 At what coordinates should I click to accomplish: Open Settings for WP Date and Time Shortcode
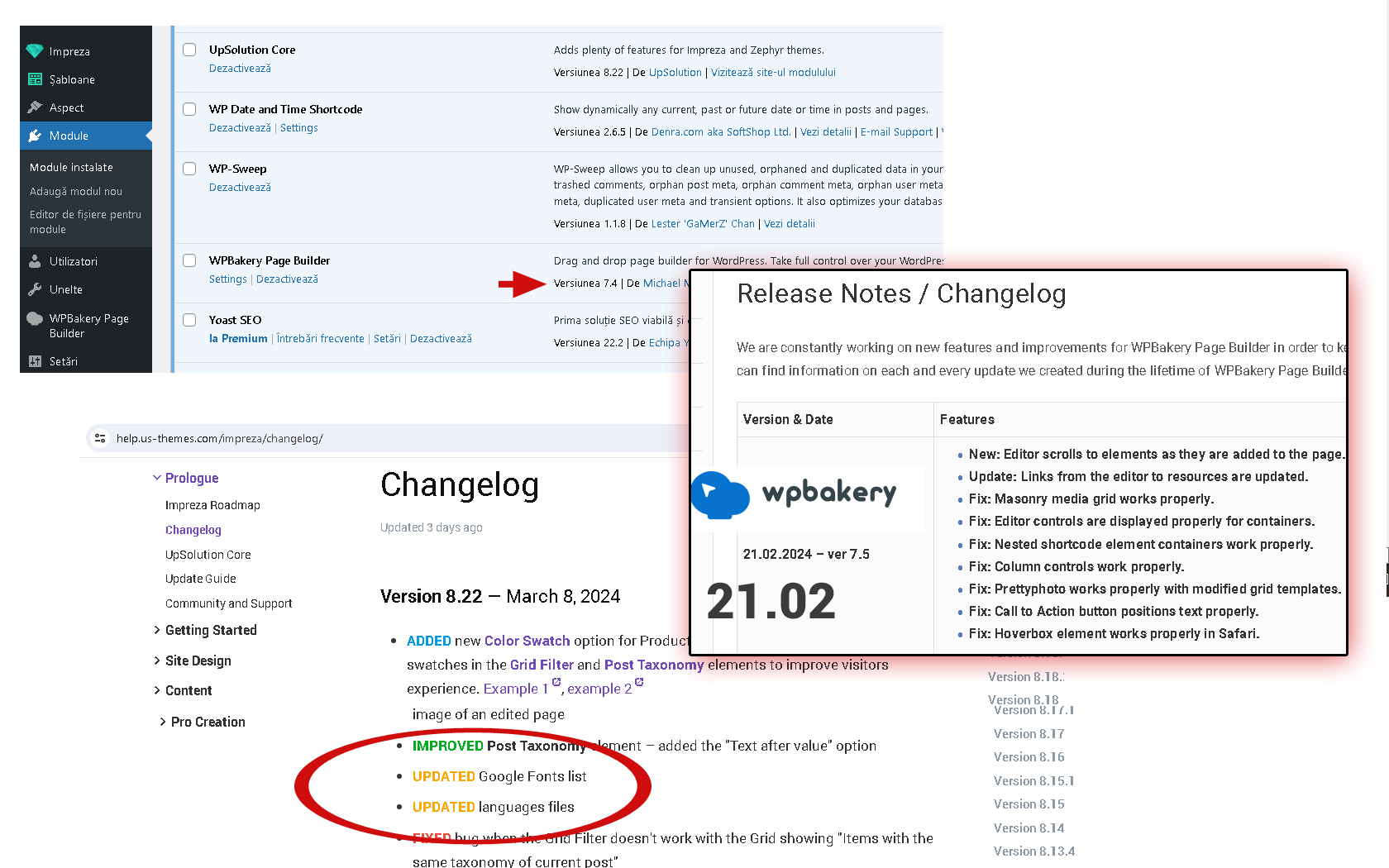click(x=298, y=128)
